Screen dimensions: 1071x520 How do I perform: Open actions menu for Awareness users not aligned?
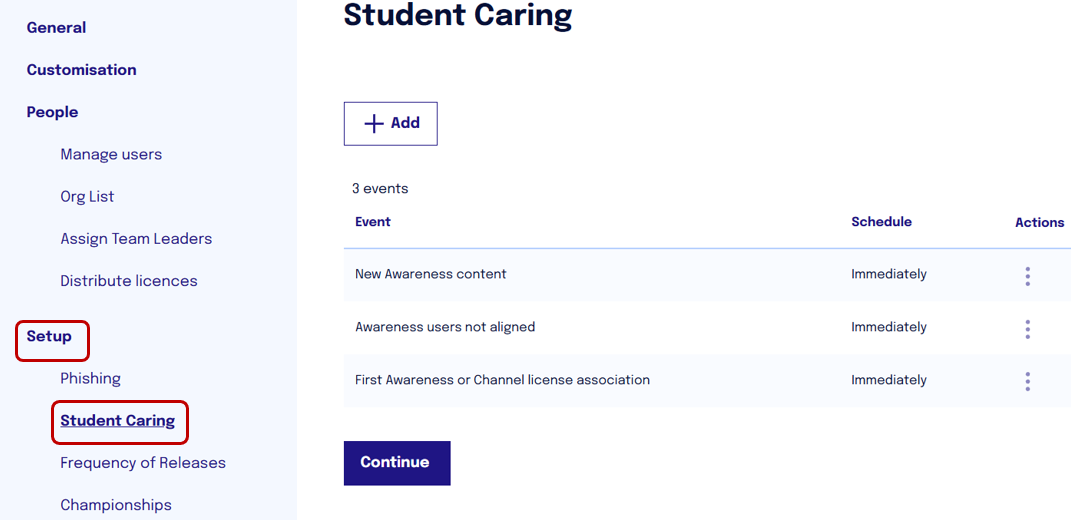click(x=1027, y=329)
